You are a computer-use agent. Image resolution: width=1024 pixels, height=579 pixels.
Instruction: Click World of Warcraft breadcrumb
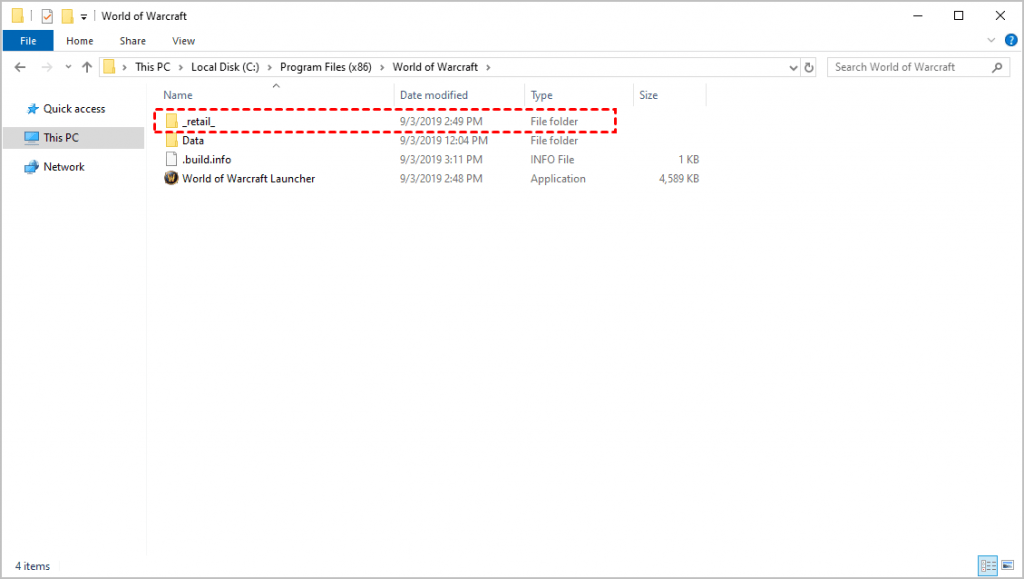click(435, 67)
